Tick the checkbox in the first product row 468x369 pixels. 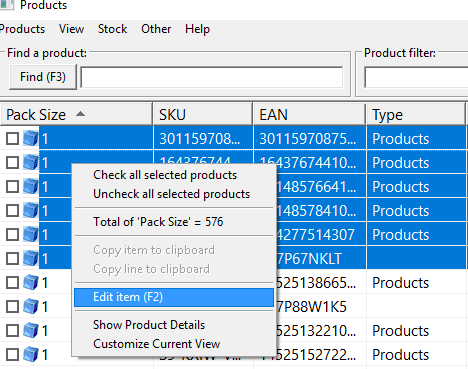pyautogui.click(x=12, y=138)
